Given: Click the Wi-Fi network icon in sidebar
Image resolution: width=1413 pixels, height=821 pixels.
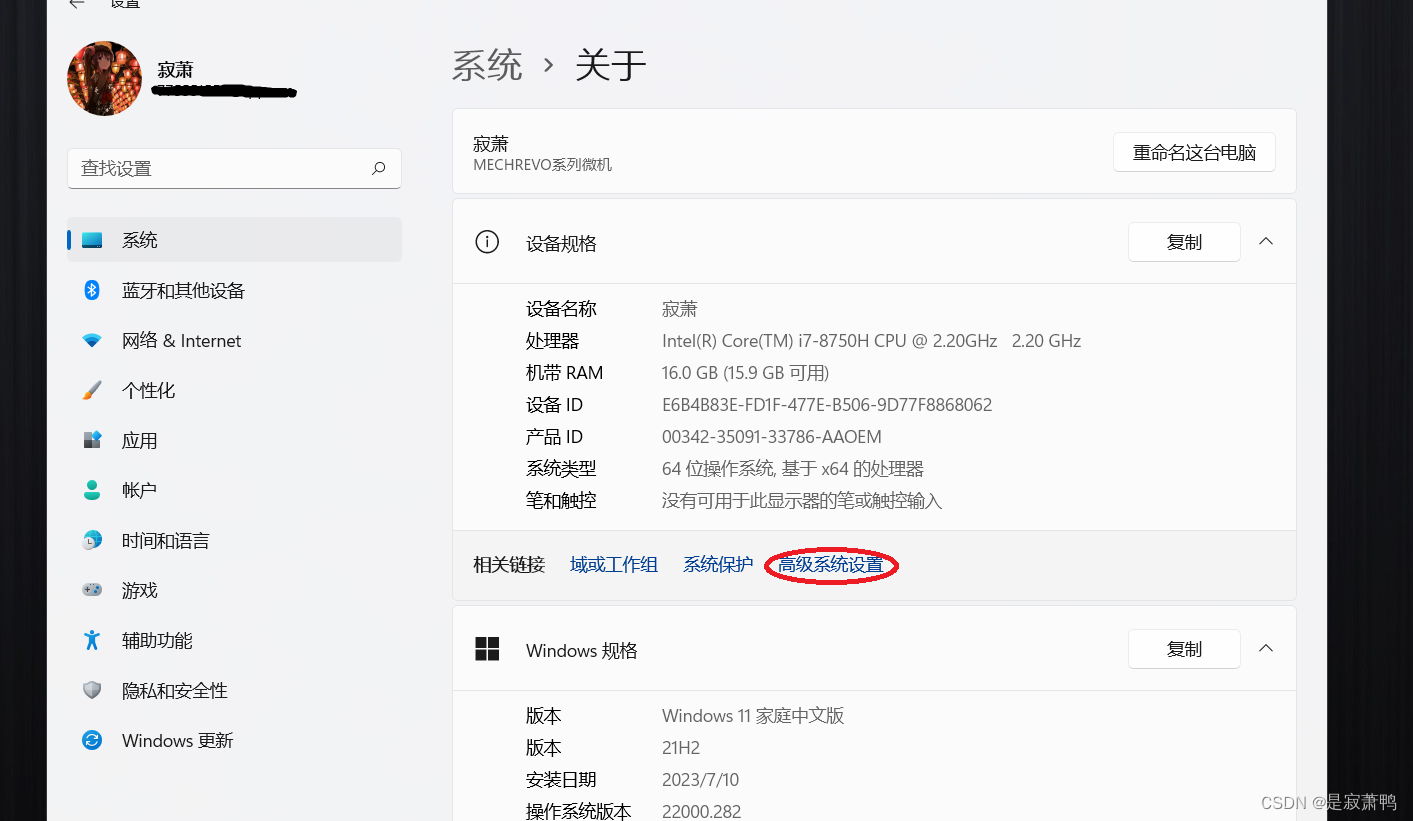Looking at the screenshot, I should click(92, 340).
